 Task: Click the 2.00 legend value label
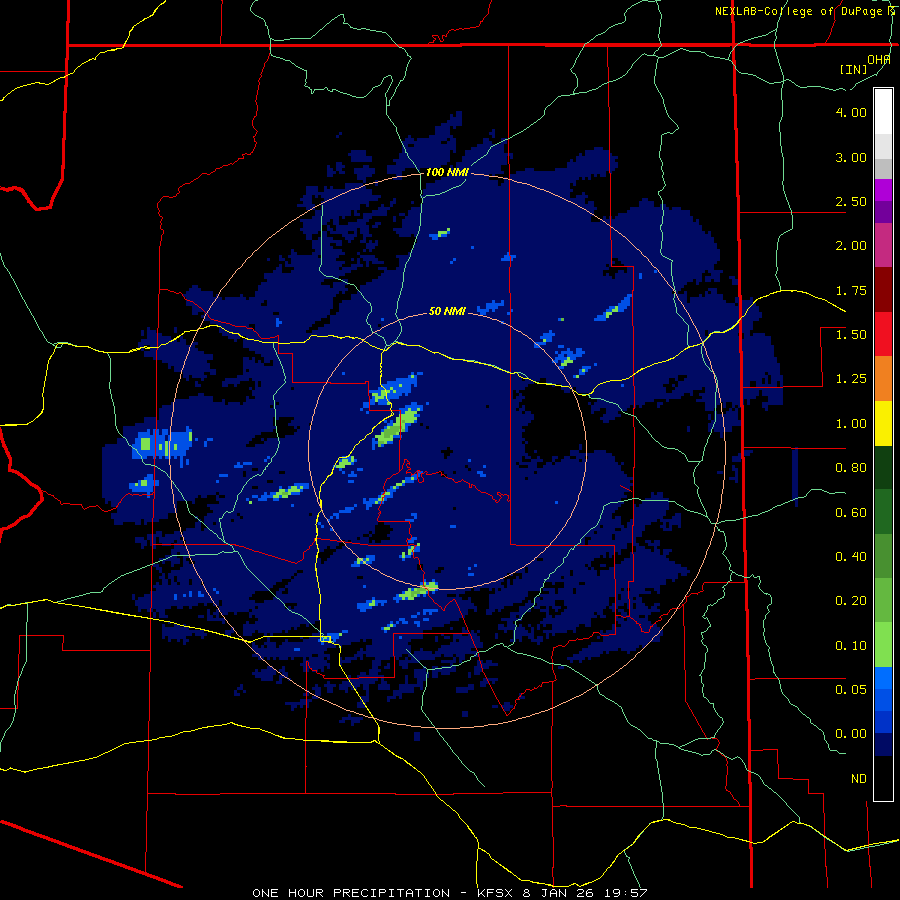click(851, 246)
